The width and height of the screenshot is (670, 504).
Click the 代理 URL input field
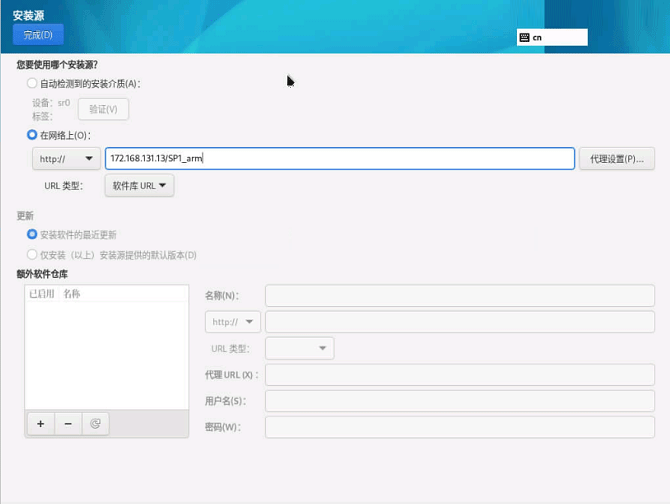pos(459,374)
